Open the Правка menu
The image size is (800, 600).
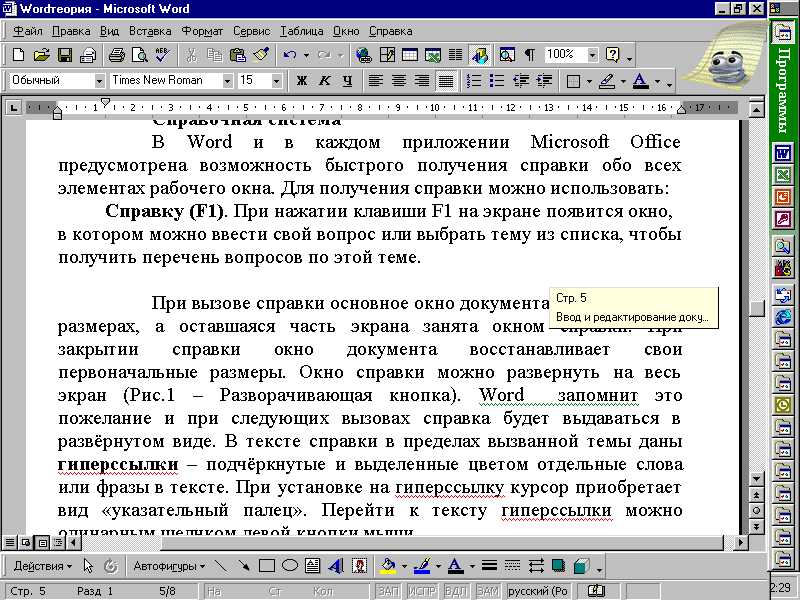click(x=71, y=31)
